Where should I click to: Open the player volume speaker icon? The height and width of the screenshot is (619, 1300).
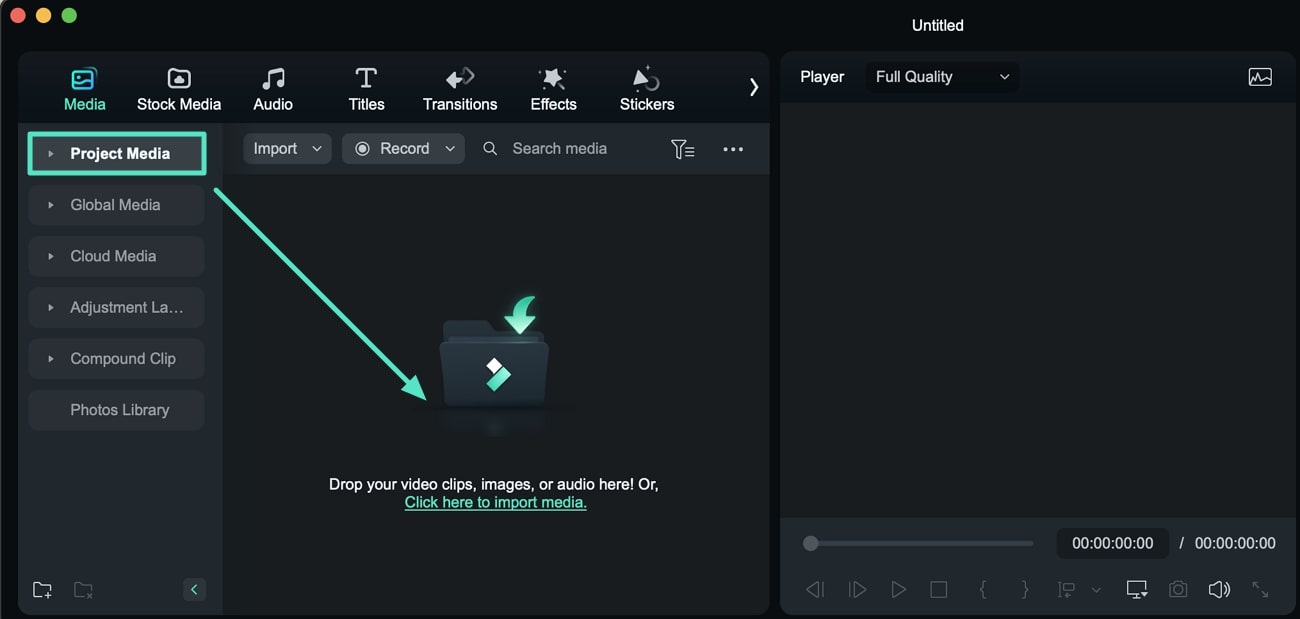tap(1219, 590)
